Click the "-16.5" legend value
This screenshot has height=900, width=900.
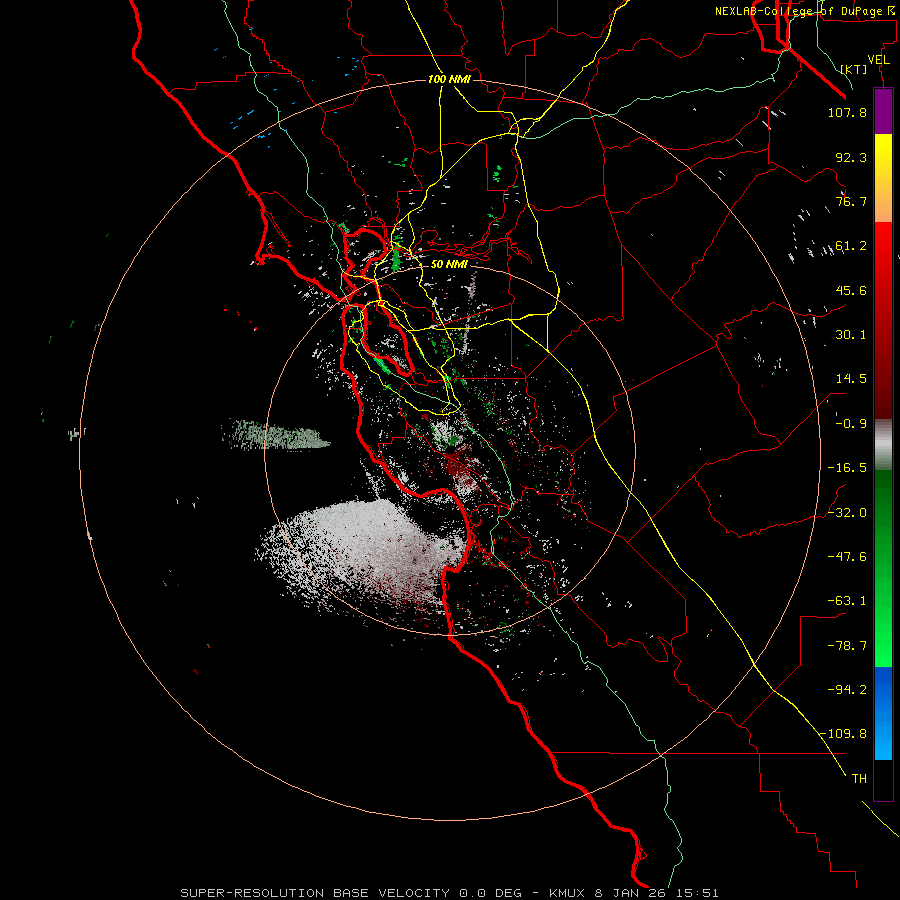pos(847,468)
